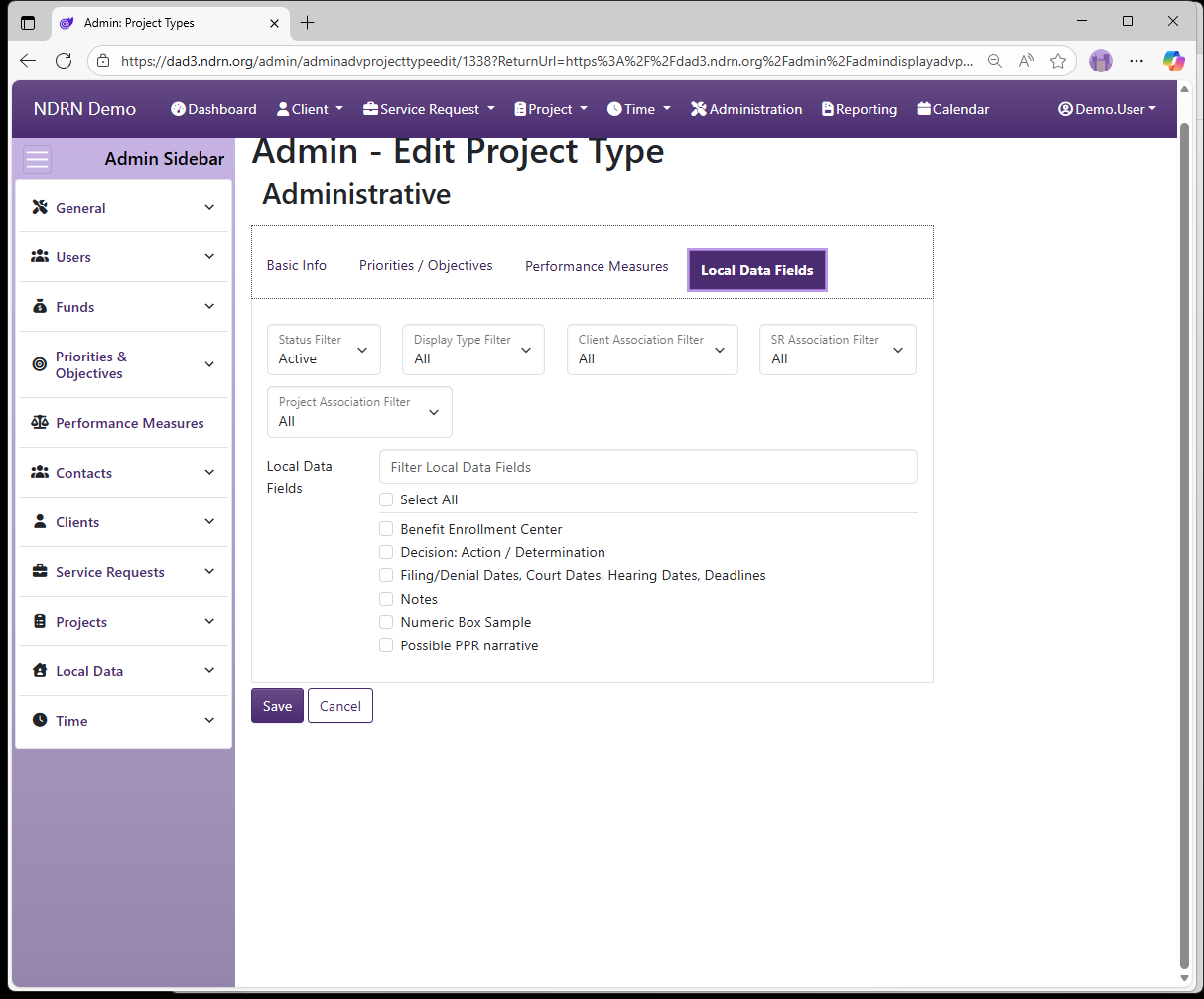Viewport: 1204px width, 999px height.
Task: Click the Clients person icon in sidebar
Action: click(40, 521)
